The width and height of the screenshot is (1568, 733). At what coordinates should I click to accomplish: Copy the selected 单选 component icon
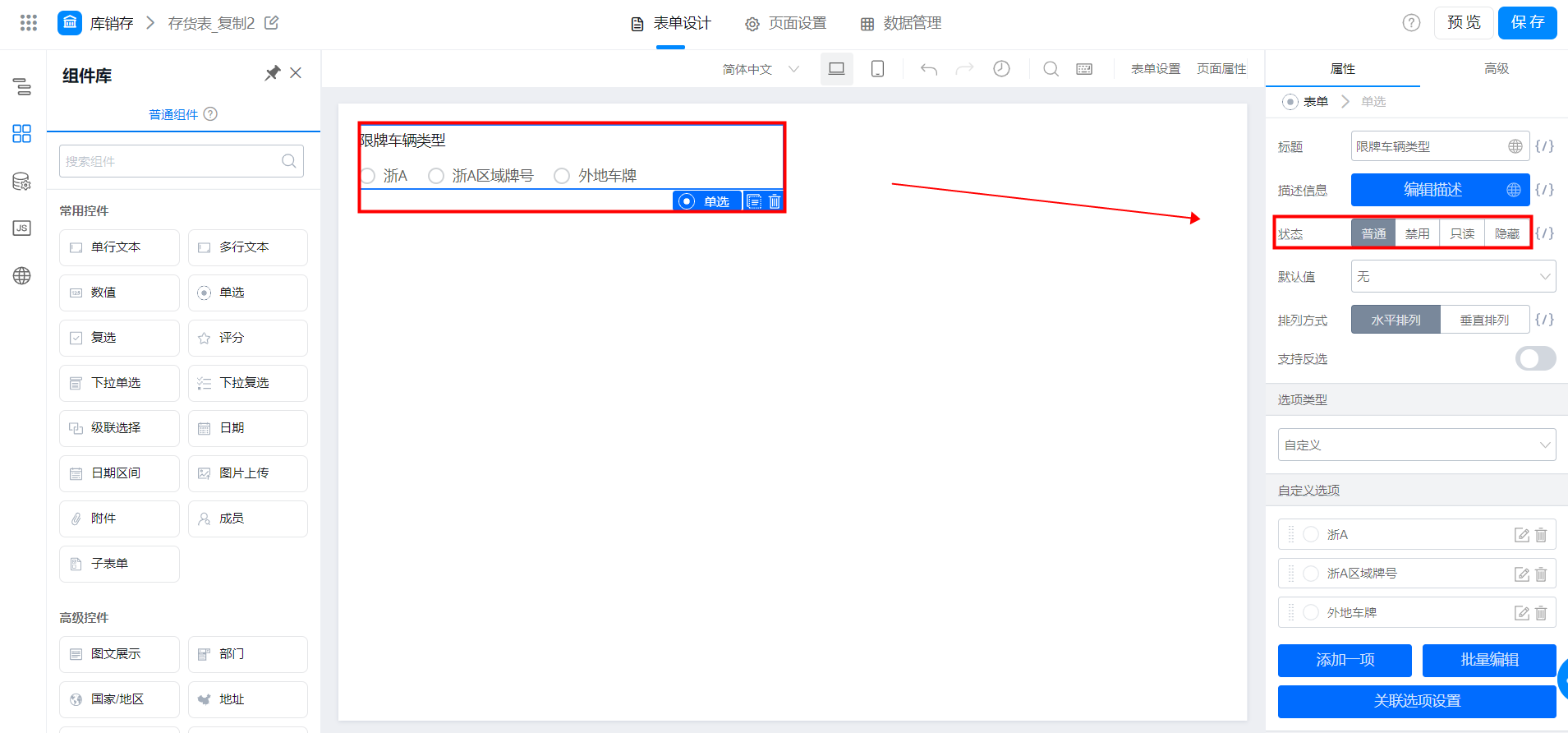click(x=753, y=201)
